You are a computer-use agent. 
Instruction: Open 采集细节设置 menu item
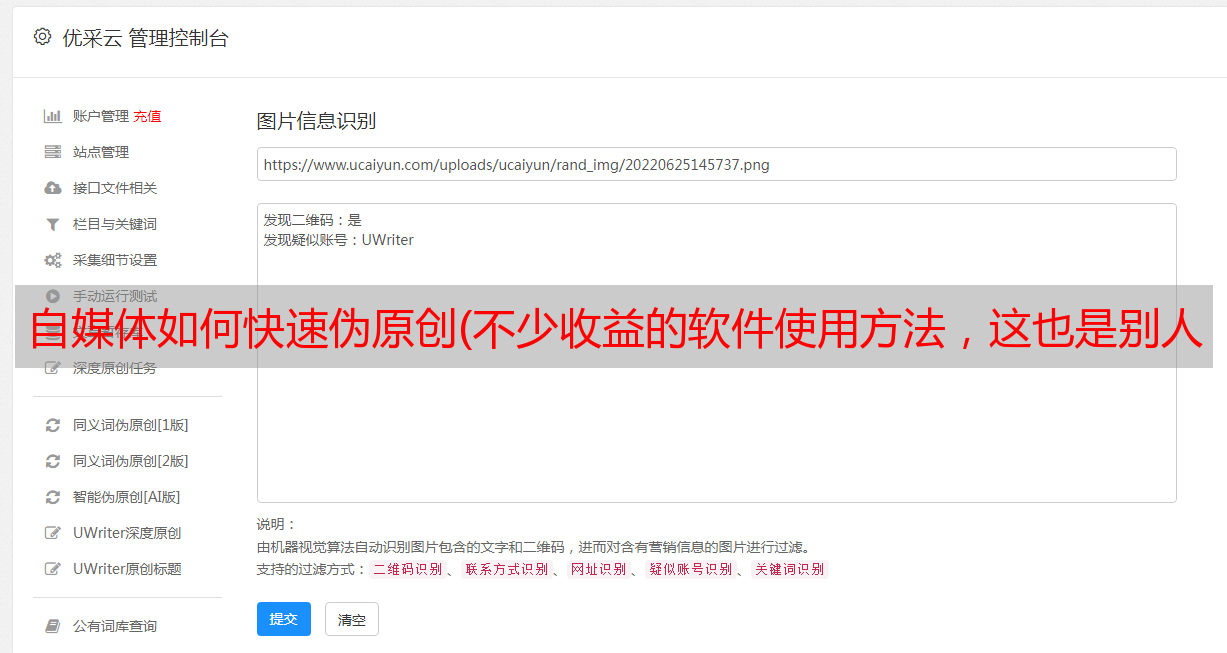pyautogui.click(x=115, y=260)
